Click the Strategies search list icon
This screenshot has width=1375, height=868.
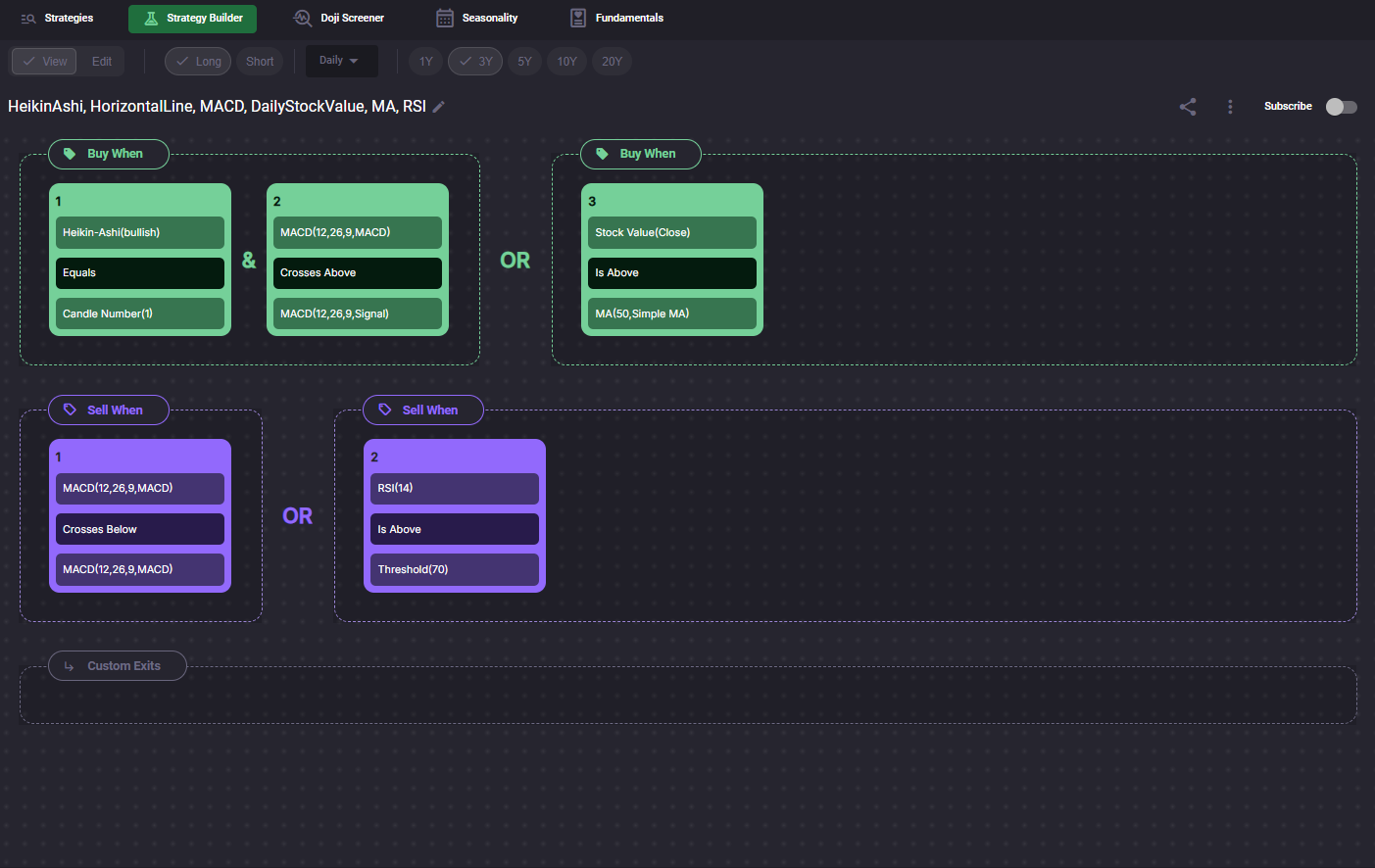28,18
